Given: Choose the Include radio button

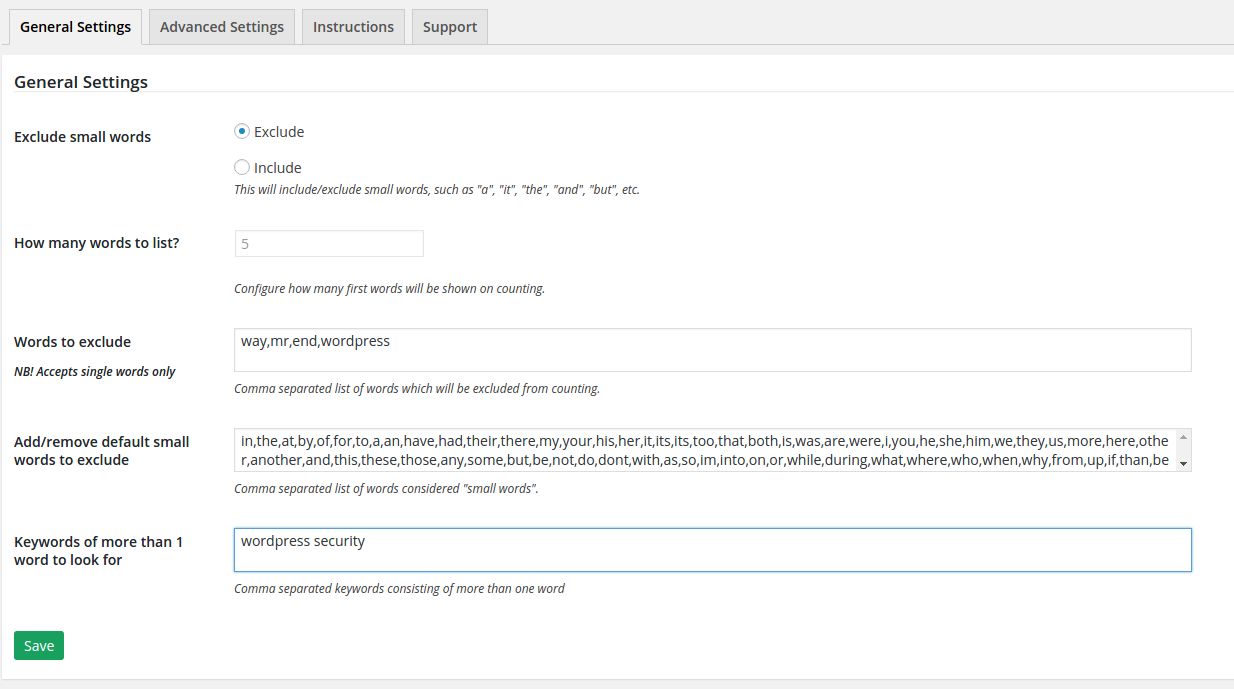Looking at the screenshot, I should 242,167.
